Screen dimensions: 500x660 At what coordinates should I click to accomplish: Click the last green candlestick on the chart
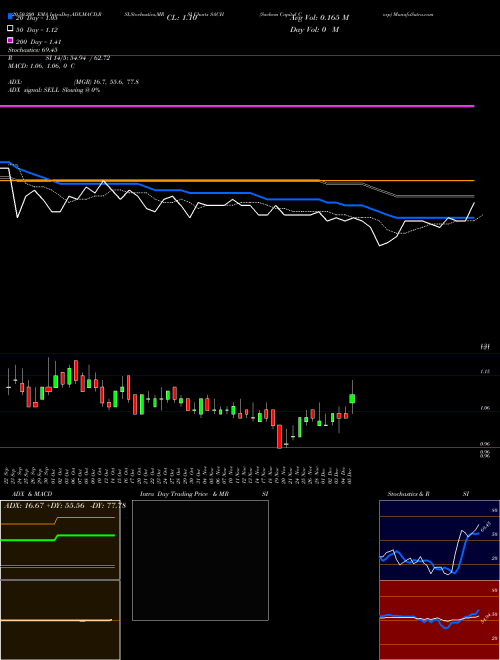point(352,399)
